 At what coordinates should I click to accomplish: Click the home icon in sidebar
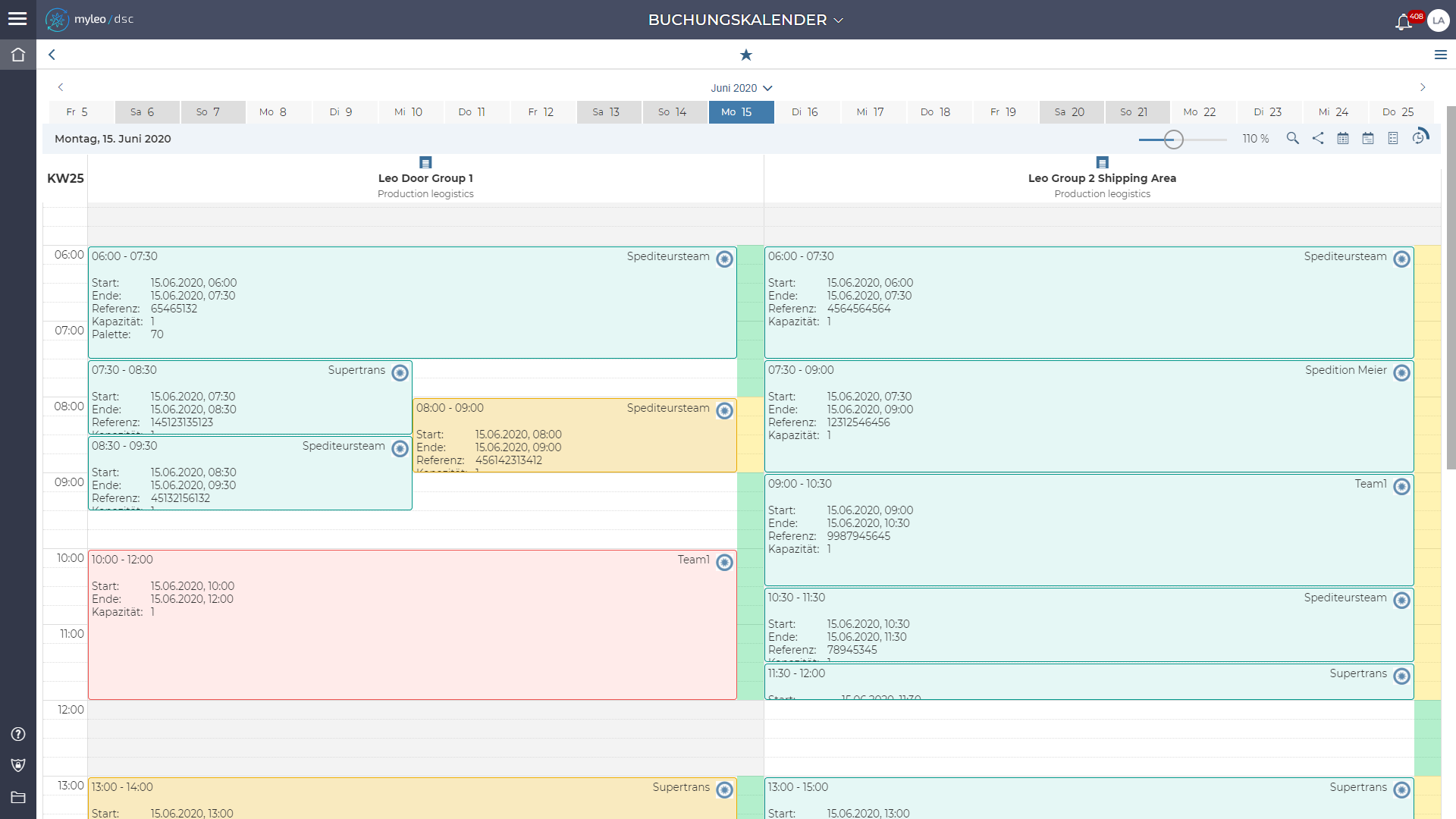18,55
